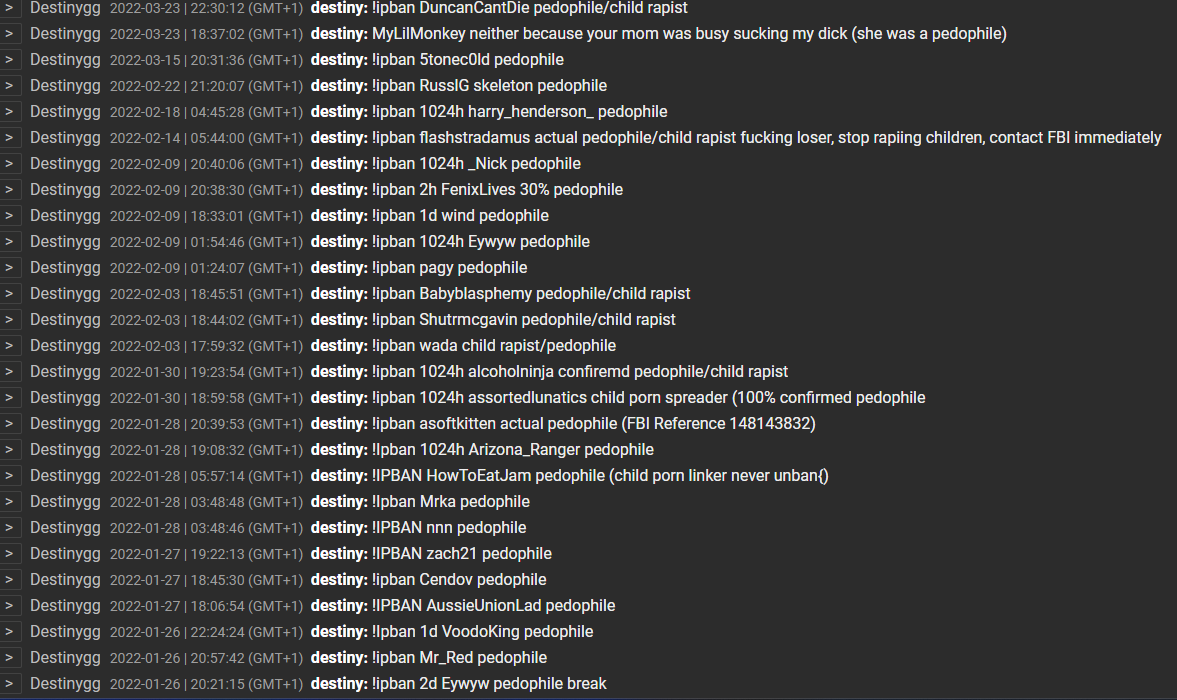Open the Destinygg channel label on 2022-03-23 18:37:02 row
1177x700 pixels.
click(x=65, y=34)
